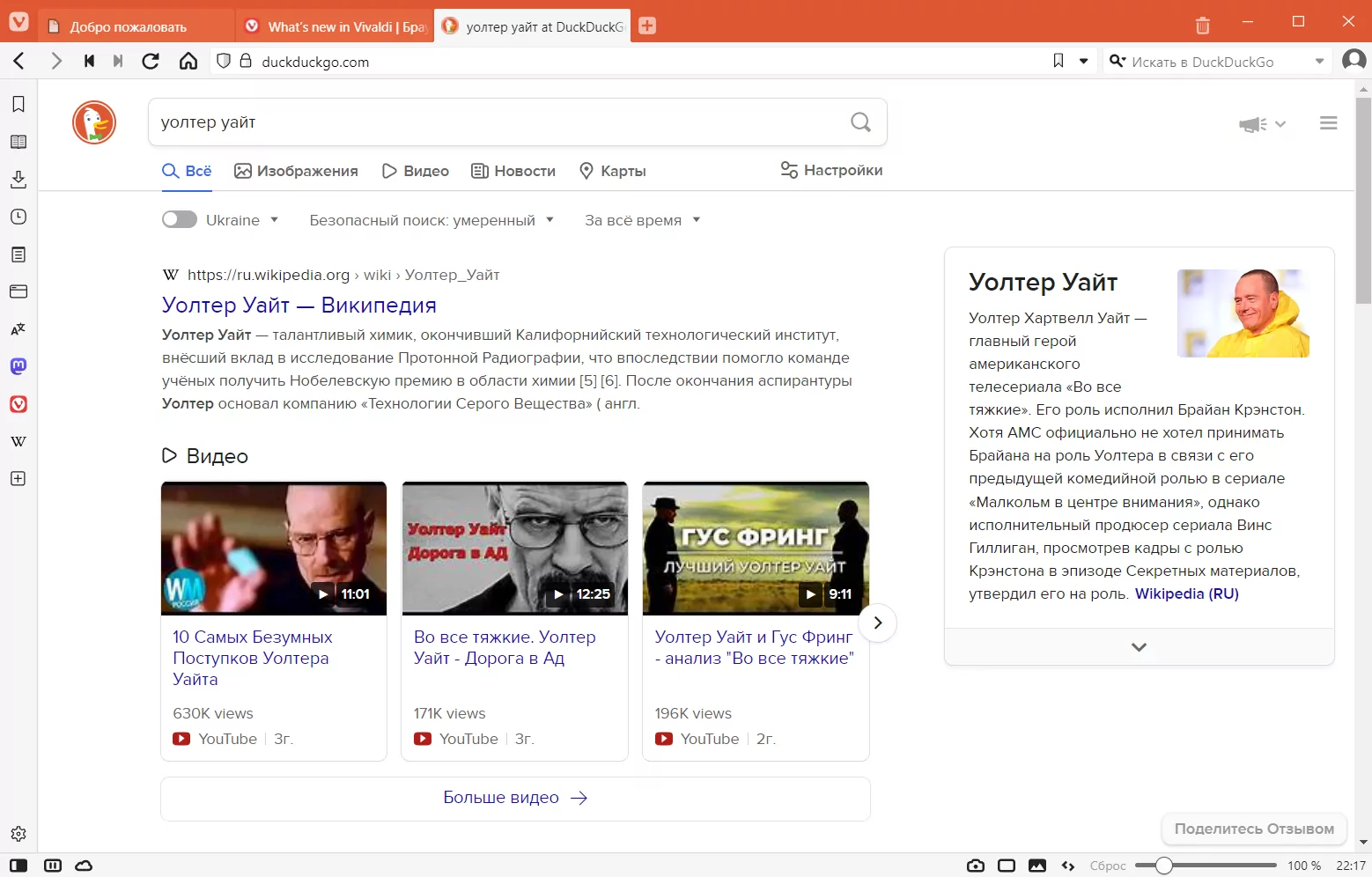The image size is (1372, 877).
Task: Click the Fast Forward button
Action: click(x=118, y=61)
